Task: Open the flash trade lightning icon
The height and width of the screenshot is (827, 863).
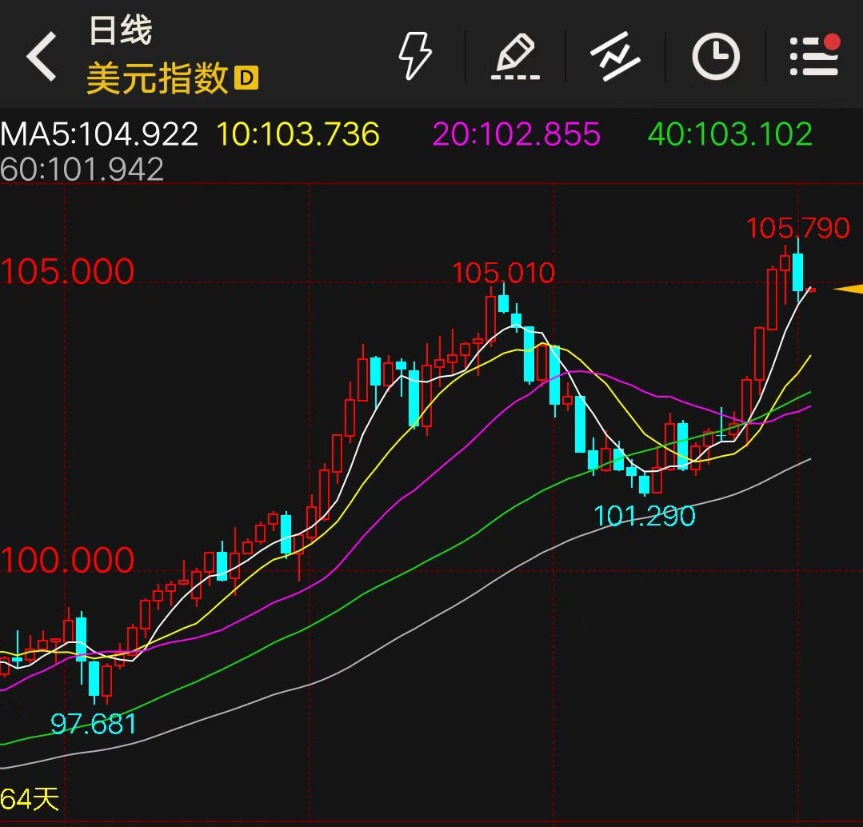Action: click(417, 55)
